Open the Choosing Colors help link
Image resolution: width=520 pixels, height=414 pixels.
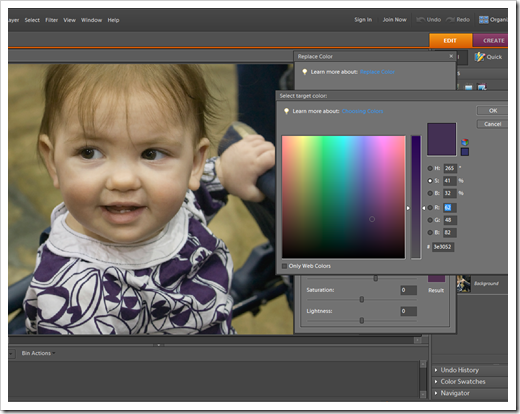click(x=362, y=111)
